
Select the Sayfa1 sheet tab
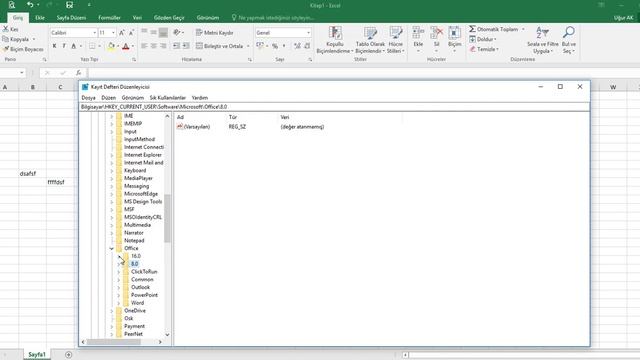coord(37,355)
